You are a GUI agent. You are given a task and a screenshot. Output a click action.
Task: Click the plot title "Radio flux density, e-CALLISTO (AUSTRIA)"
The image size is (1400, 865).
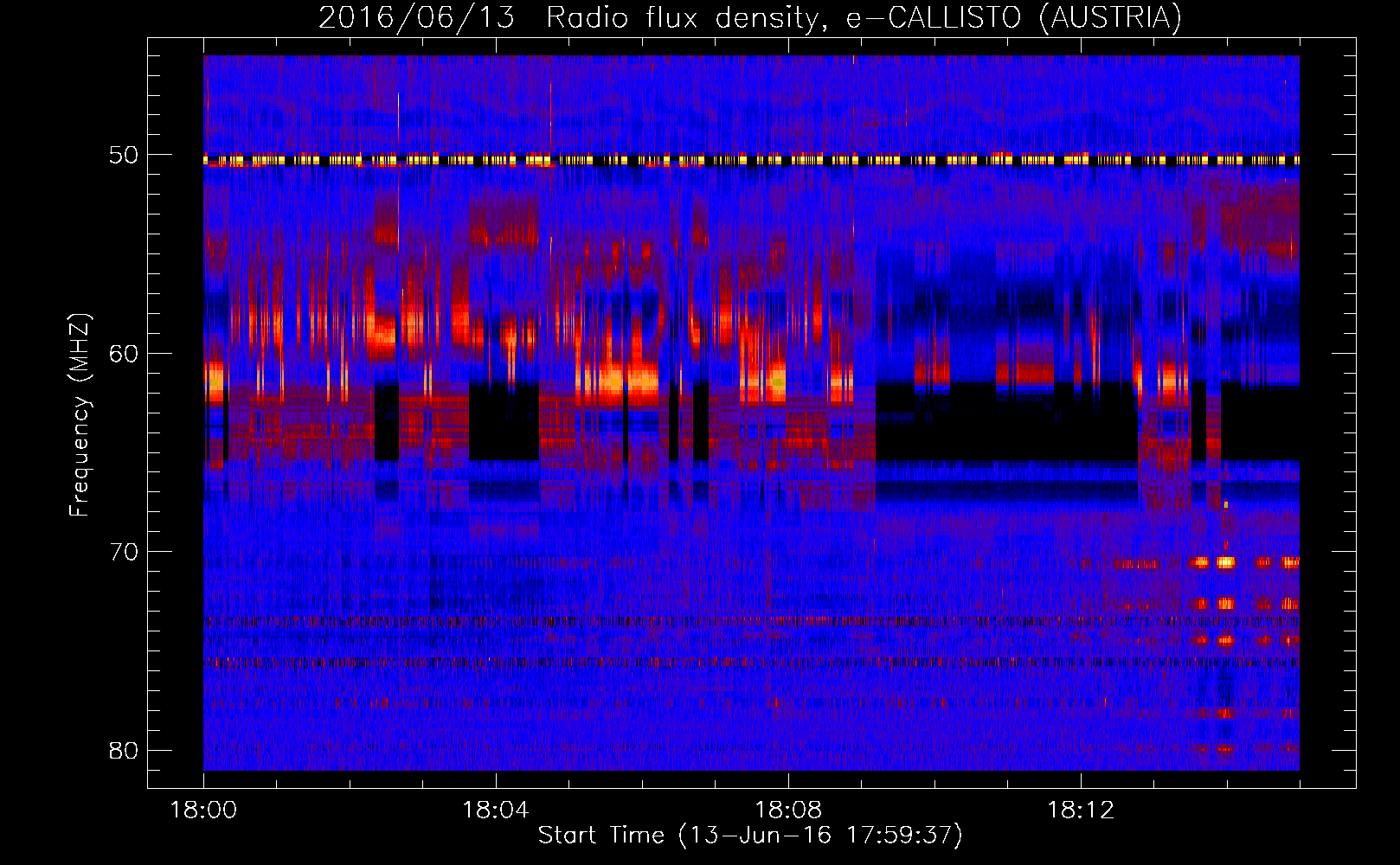(x=864, y=18)
